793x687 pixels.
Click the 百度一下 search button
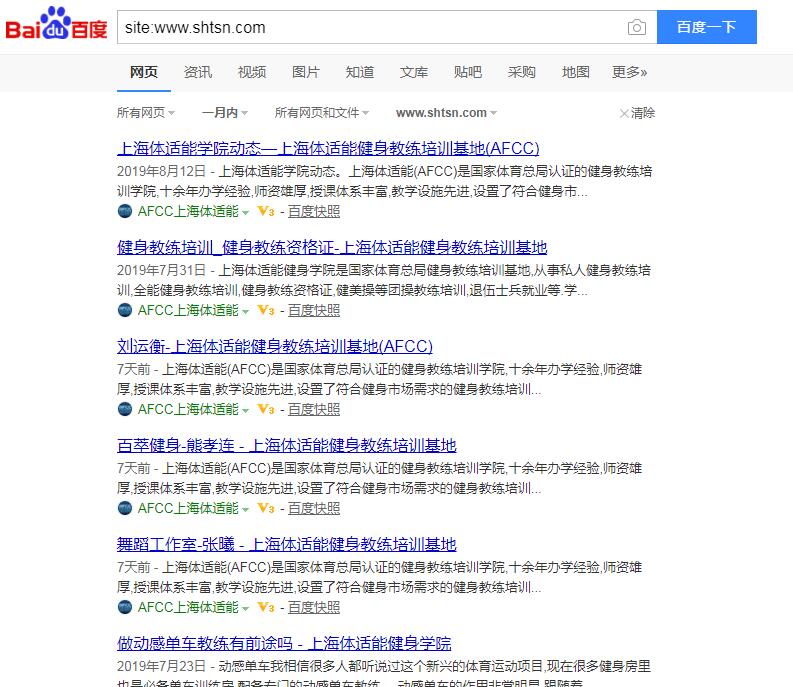pos(707,27)
